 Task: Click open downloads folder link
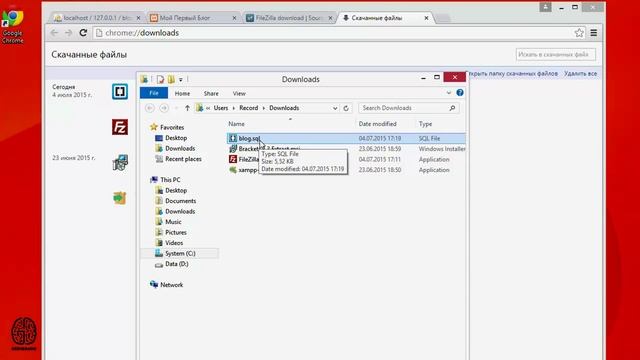(x=513, y=73)
